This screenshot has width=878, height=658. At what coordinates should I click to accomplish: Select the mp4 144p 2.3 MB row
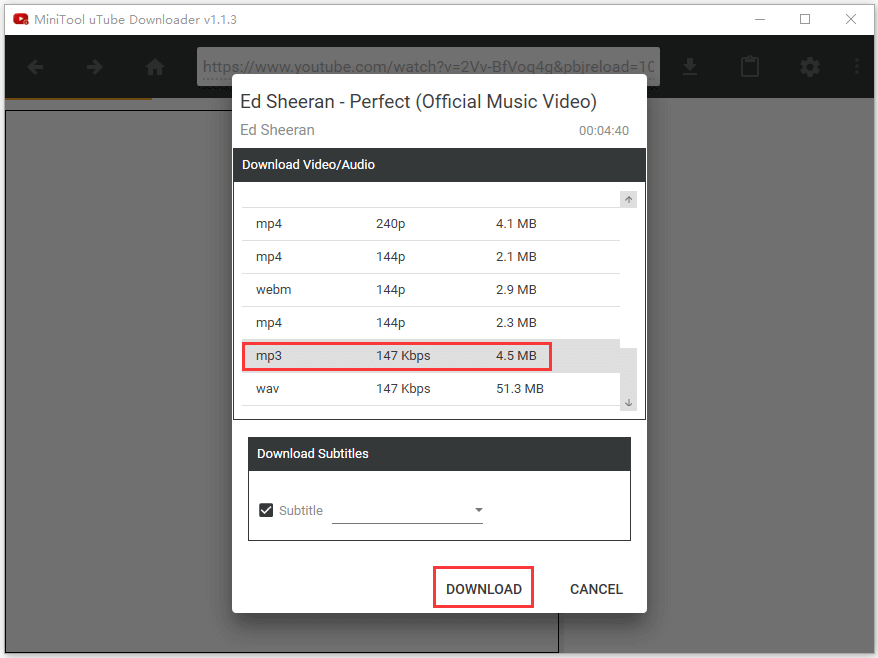431,323
